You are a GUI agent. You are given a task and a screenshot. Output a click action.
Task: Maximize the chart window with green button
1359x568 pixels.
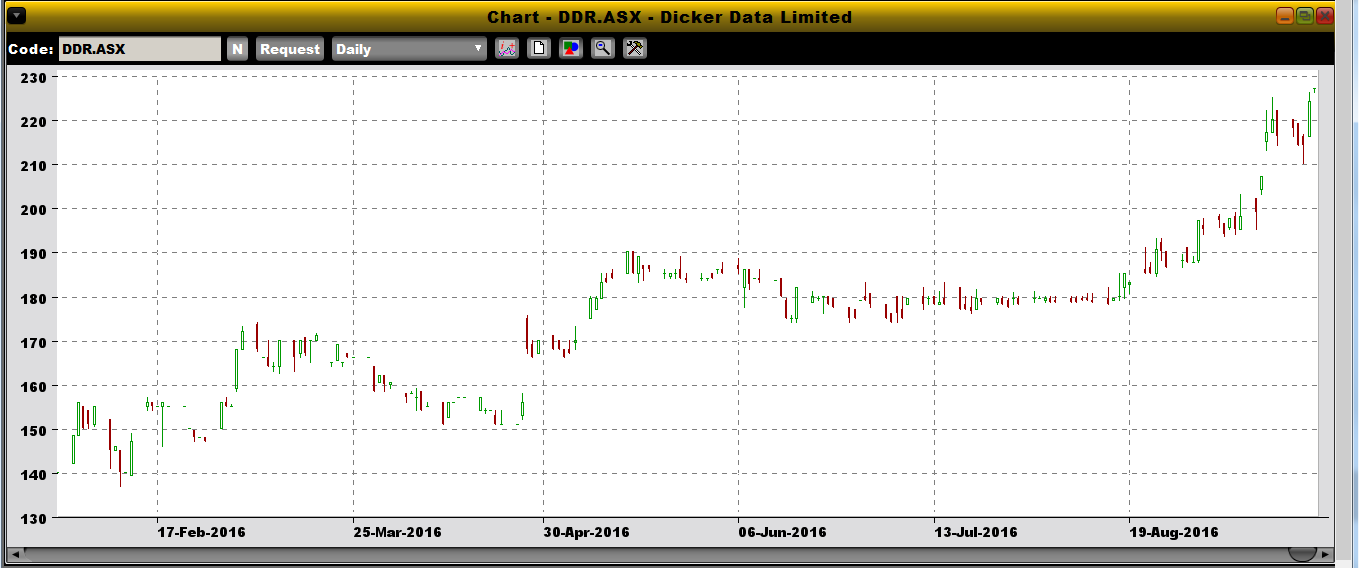[x=1305, y=16]
